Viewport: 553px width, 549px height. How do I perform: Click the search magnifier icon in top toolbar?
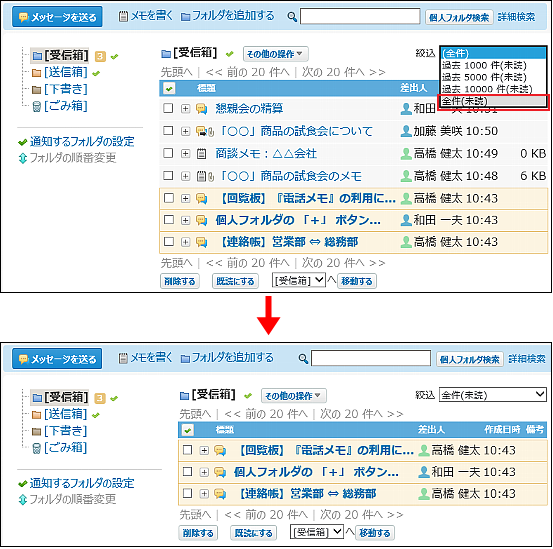(292, 17)
